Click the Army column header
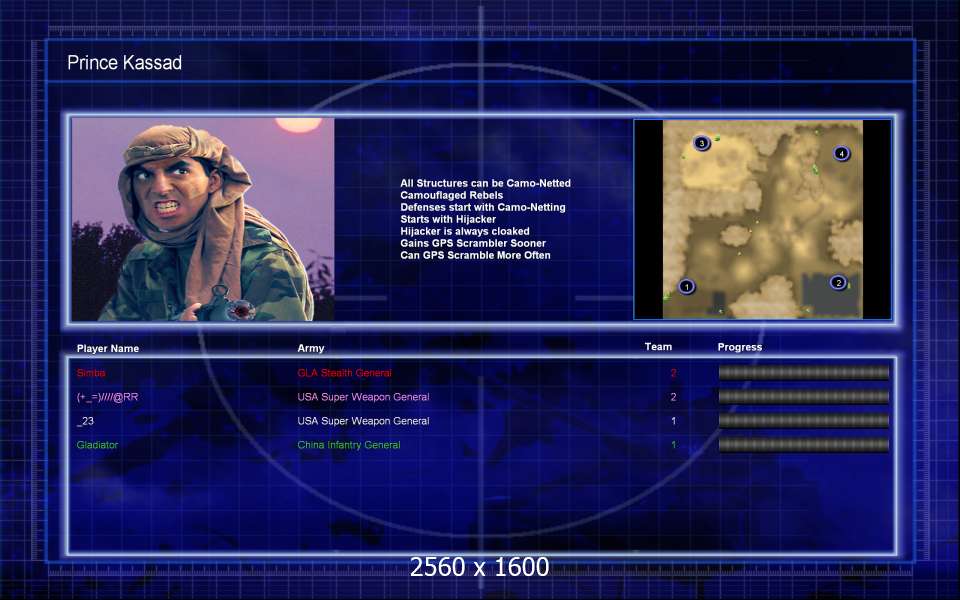Screen dimensions: 960x600 coord(311,348)
